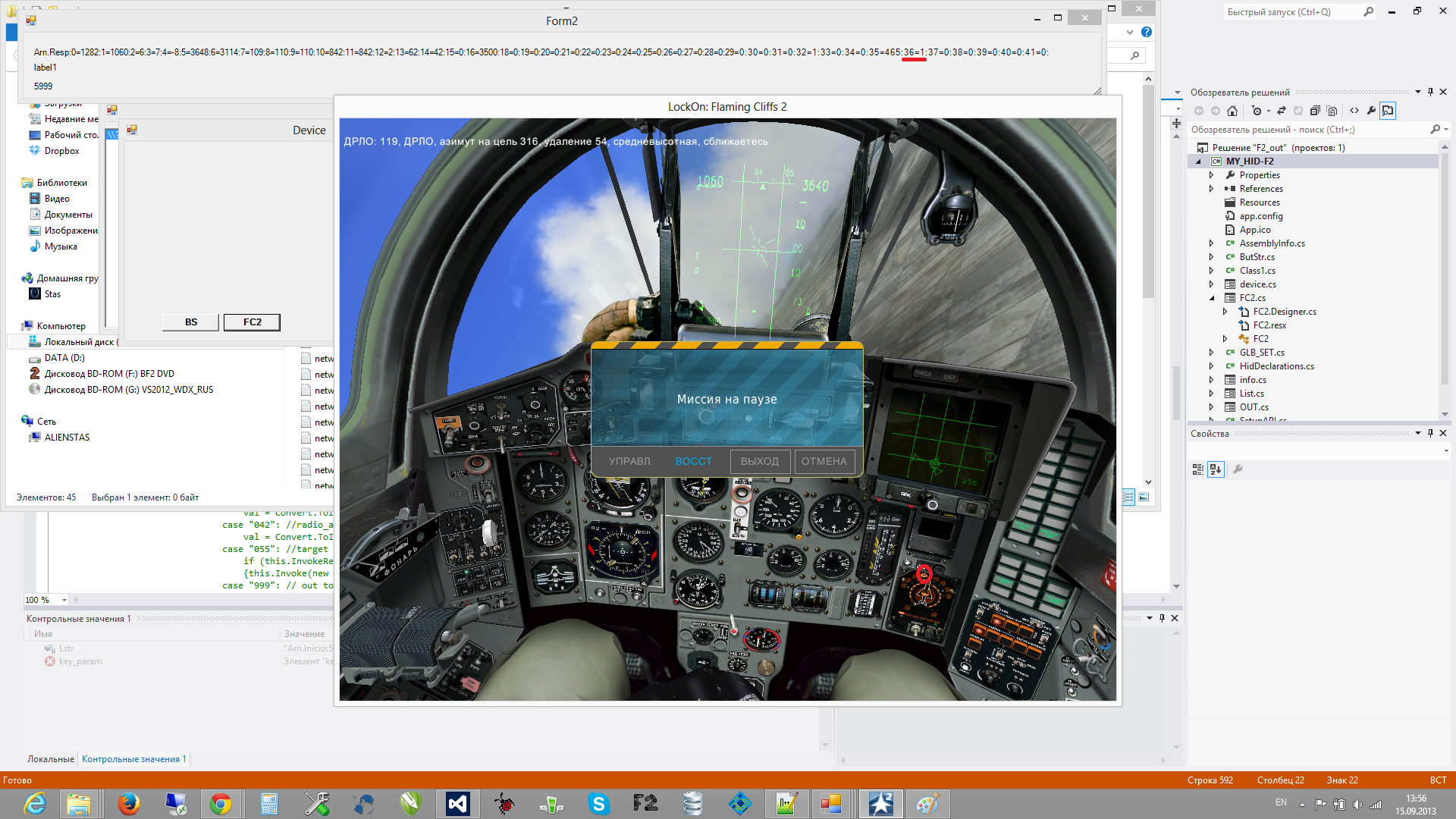Open Solution Explorer search options dropdown
This screenshot has width=1456, height=819.
(x=1447, y=130)
